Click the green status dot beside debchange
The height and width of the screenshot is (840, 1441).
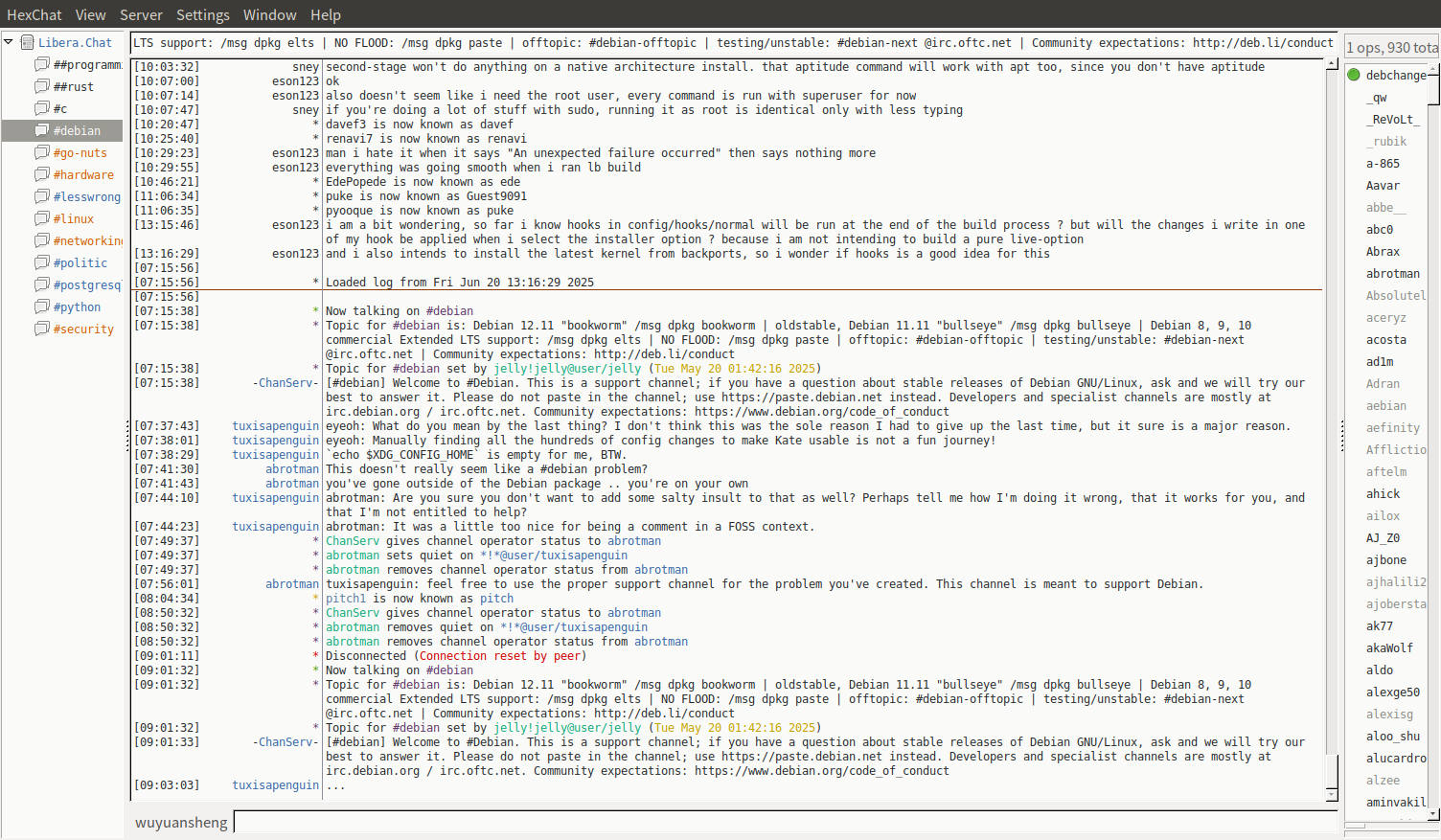tap(1354, 75)
